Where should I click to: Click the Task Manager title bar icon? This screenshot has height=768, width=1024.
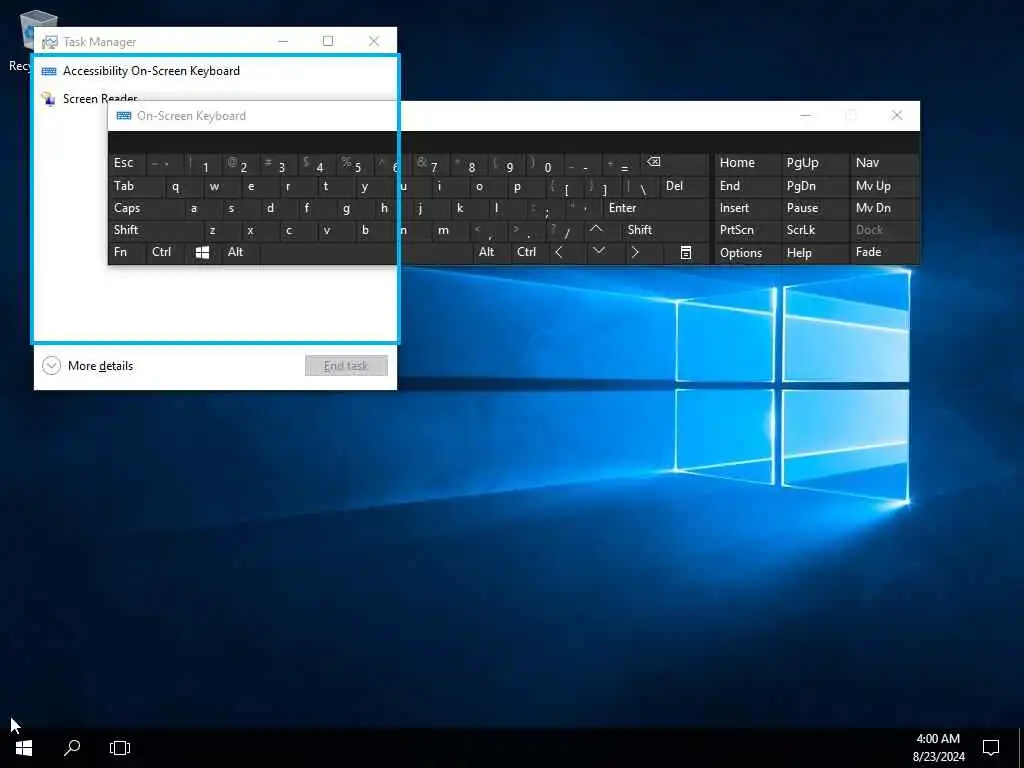tap(50, 42)
